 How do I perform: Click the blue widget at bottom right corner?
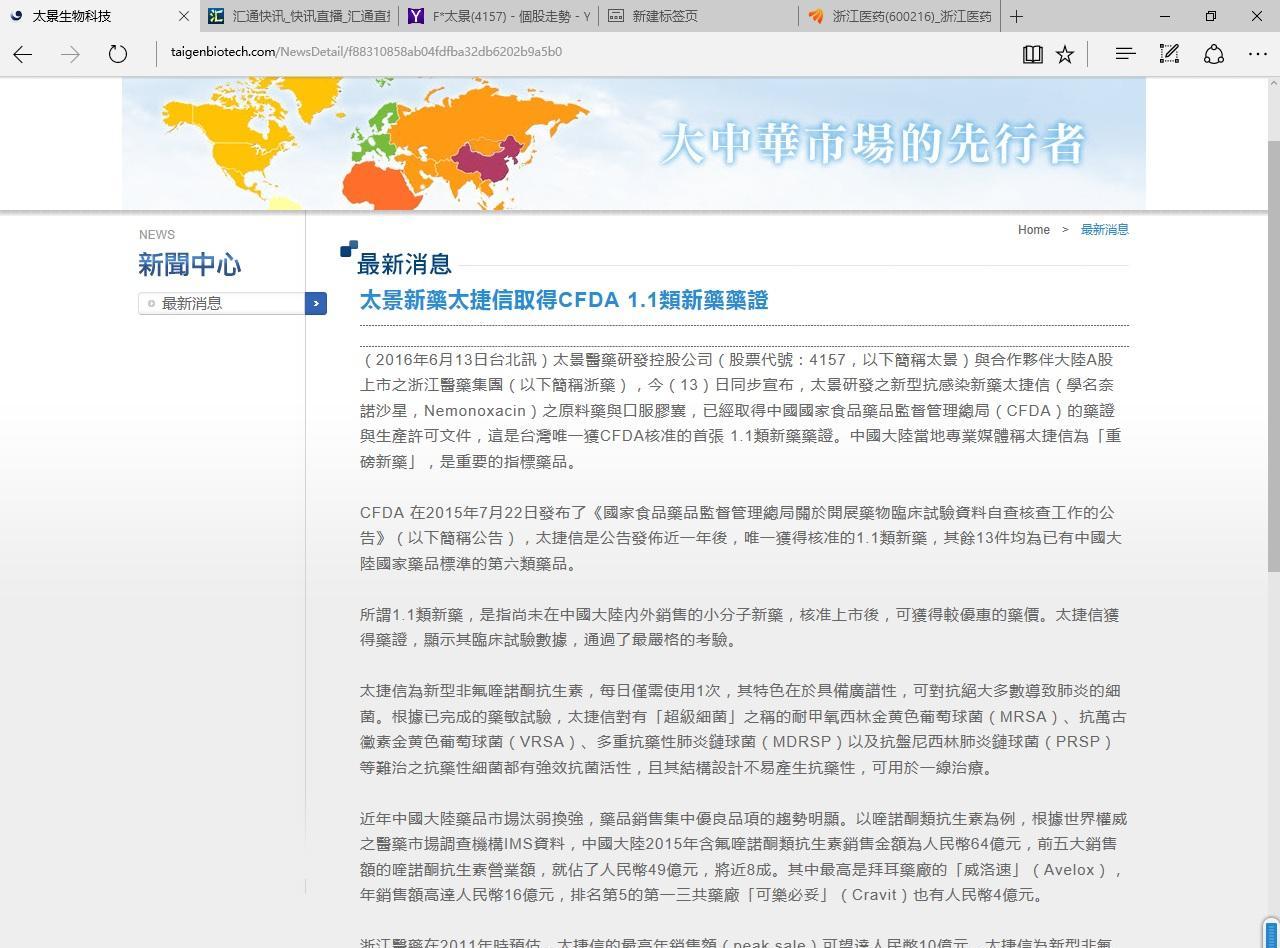point(1271,934)
